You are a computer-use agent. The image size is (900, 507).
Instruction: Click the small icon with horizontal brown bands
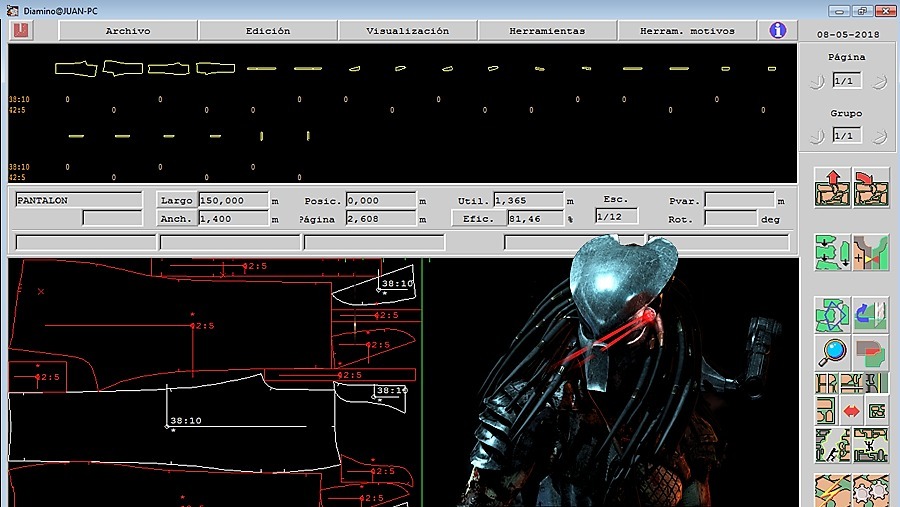(851, 383)
